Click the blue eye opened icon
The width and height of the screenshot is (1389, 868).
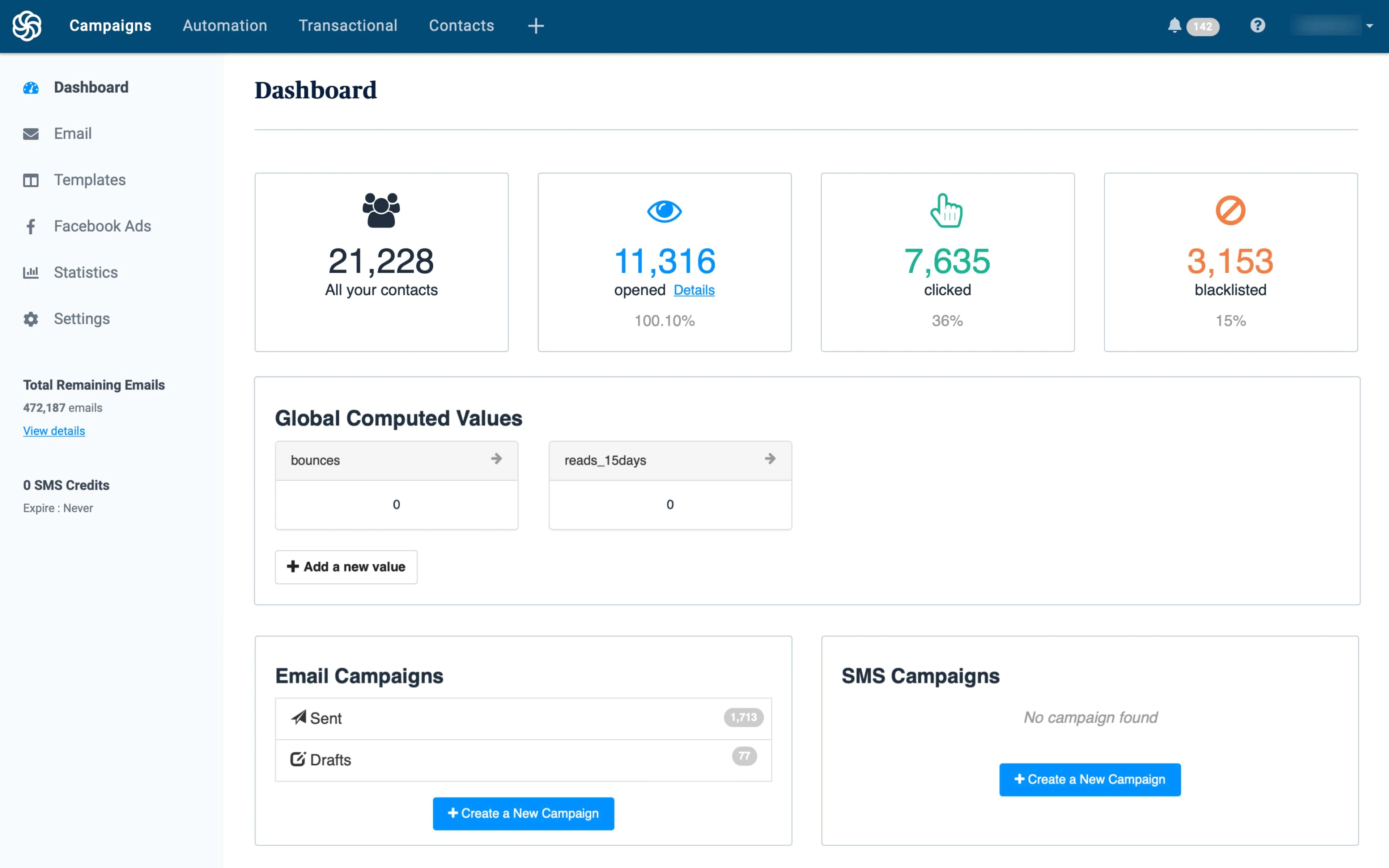(x=664, y=211)
